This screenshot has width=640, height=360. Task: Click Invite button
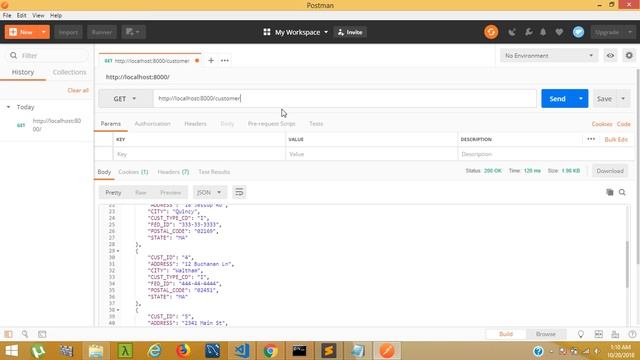350,32
